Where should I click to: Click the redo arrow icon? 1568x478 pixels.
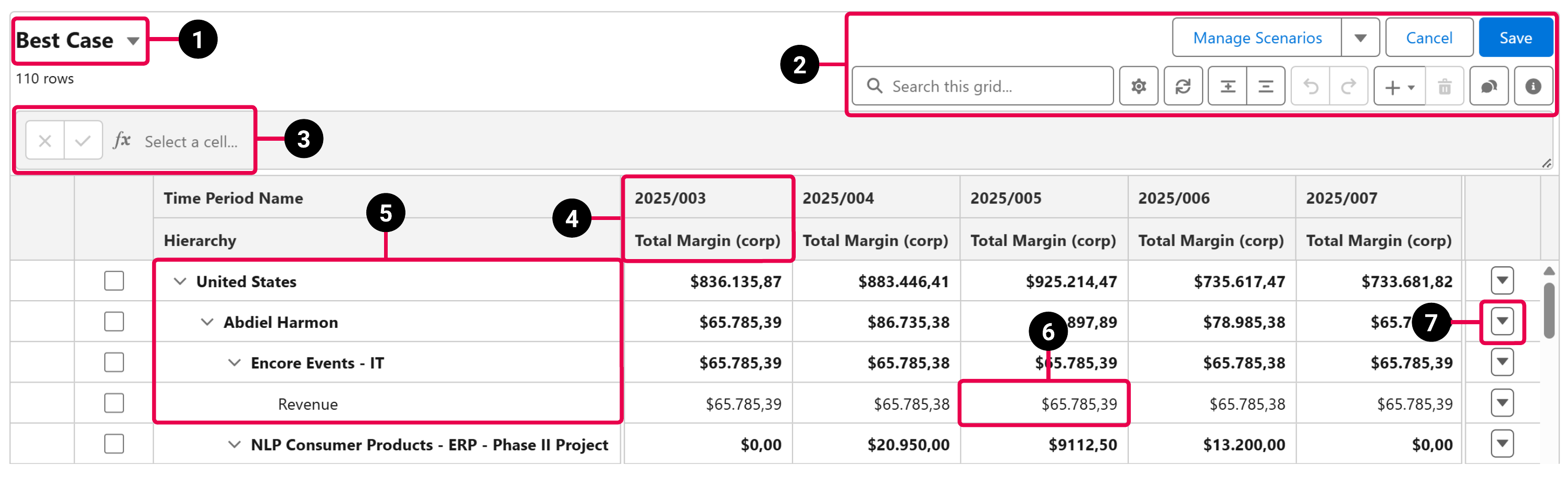point(1348,87)
